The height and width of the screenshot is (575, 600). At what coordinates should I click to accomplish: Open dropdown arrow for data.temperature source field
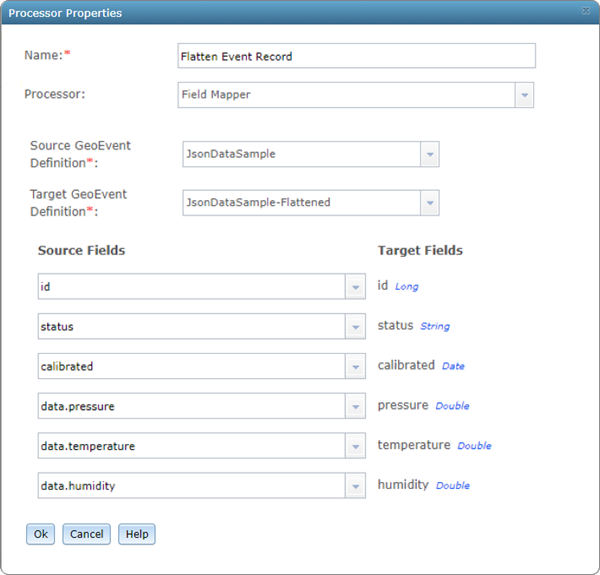355,446
